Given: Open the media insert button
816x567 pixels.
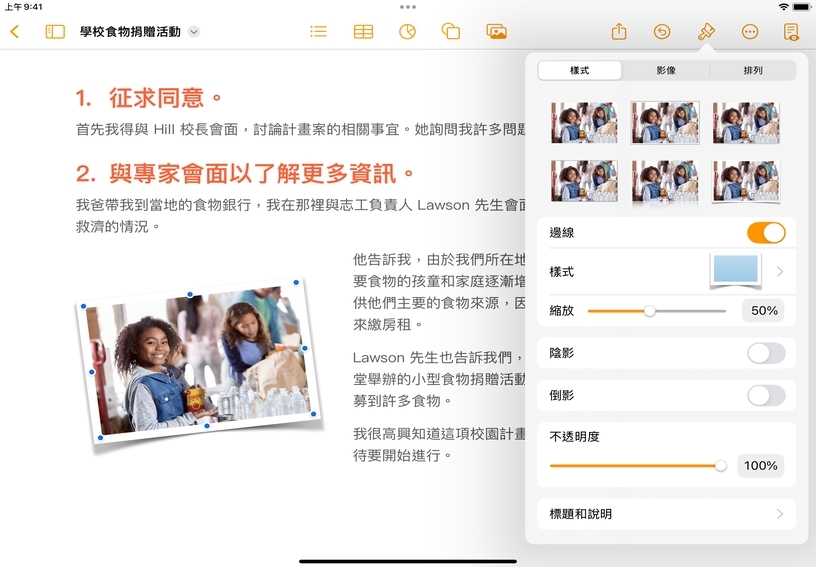Looking at the screenshot, I should tap(496, 32).
